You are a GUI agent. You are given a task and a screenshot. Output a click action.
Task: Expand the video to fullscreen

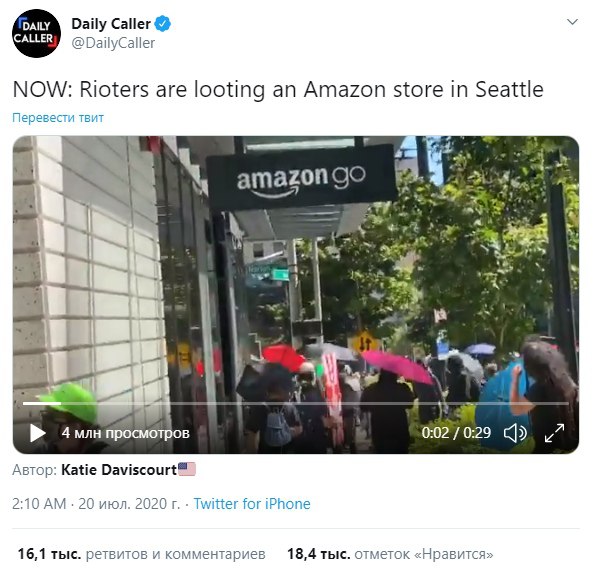pyautogui.click(x=554, y=433)
